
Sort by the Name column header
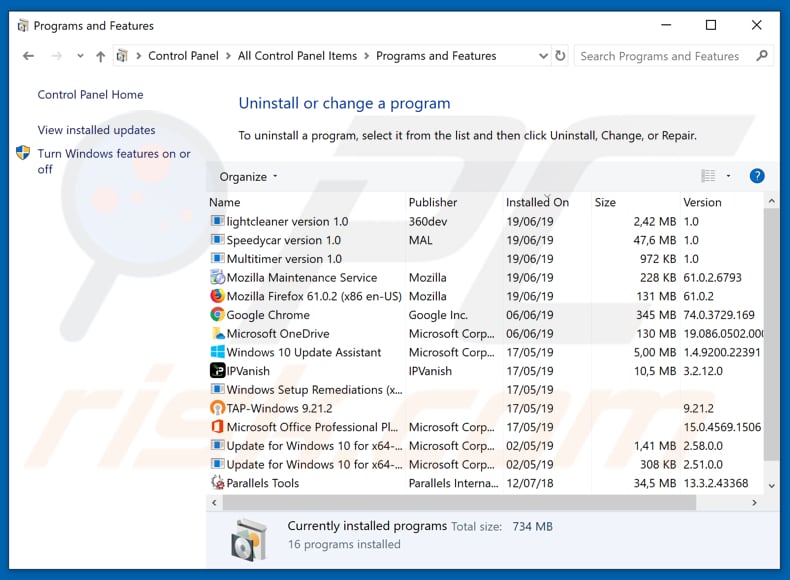pos(305,202)
